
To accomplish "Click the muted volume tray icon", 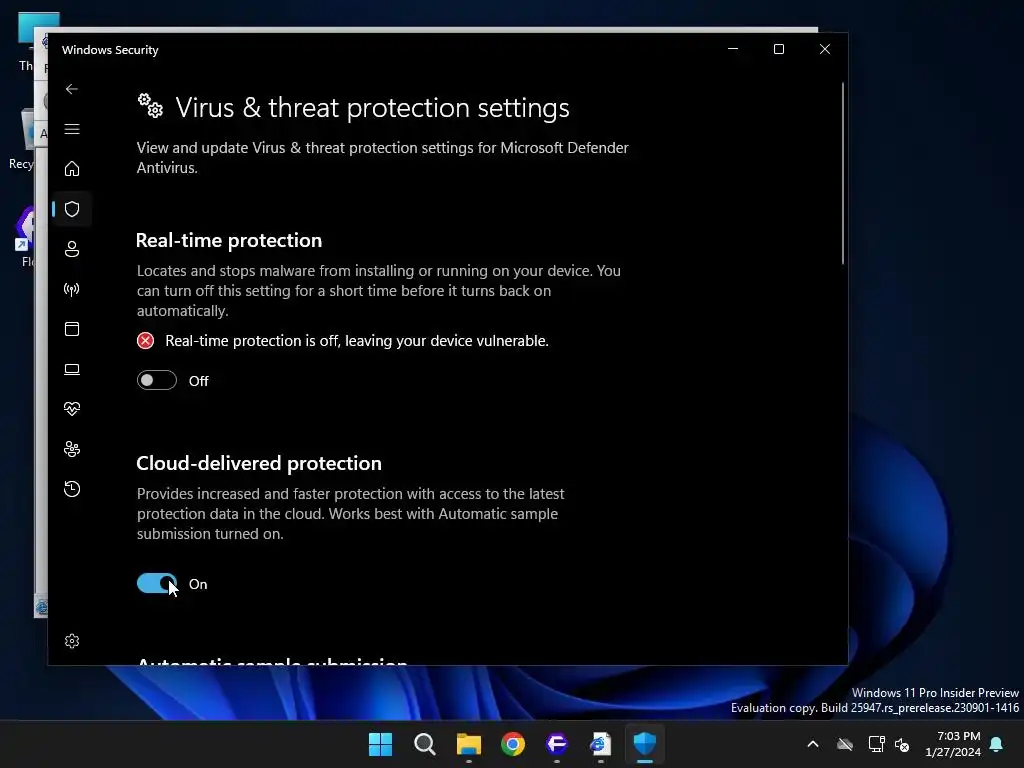I will (x=903, y=744).
